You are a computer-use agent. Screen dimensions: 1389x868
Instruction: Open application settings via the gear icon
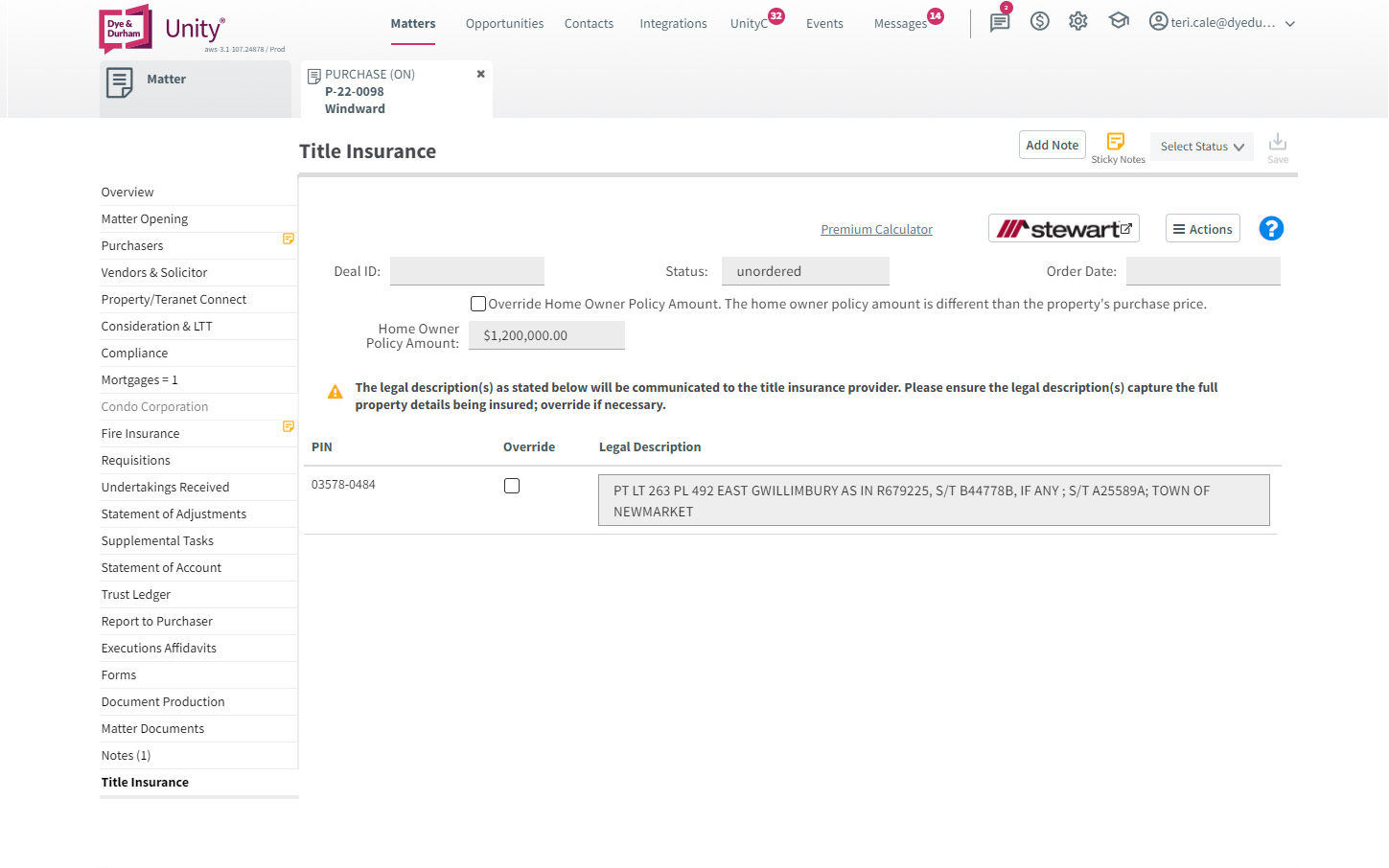click(x=1077, y=20)
